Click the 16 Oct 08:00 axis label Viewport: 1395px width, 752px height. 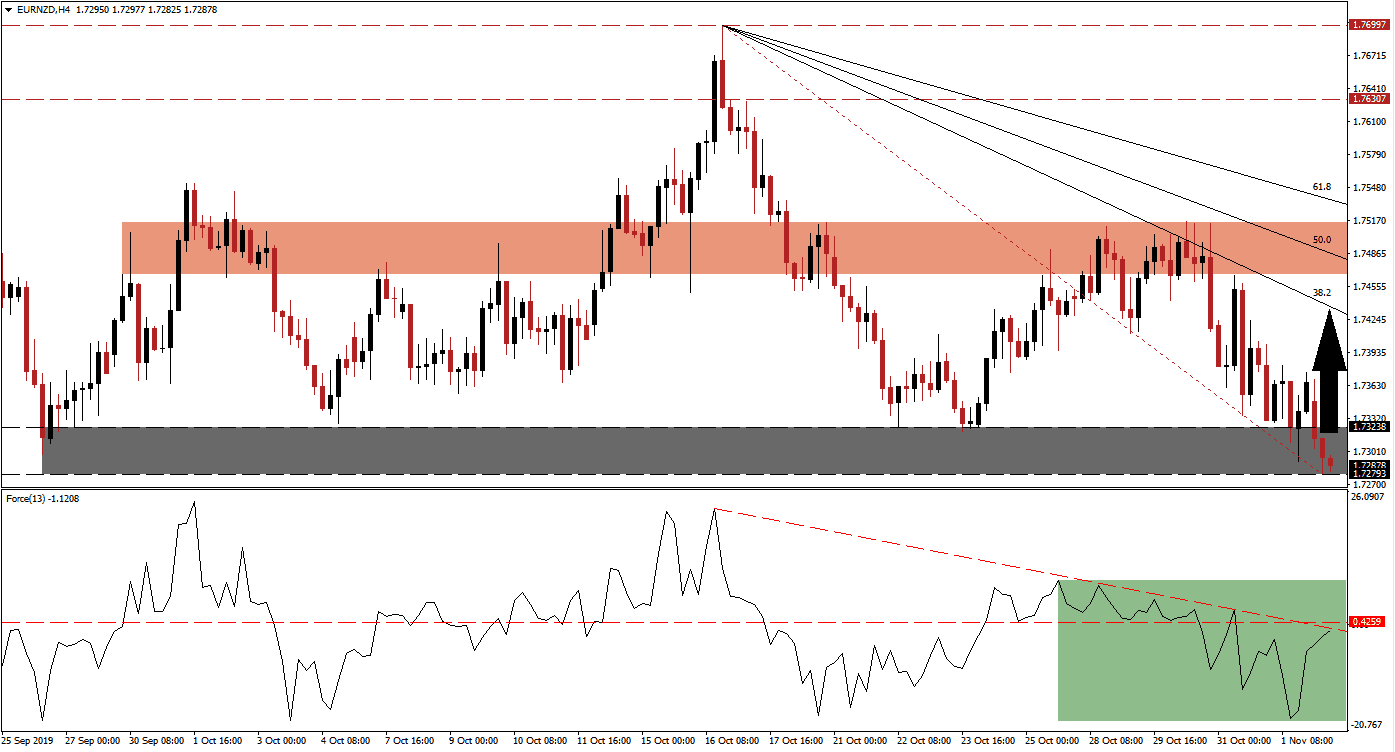point(731,742)
